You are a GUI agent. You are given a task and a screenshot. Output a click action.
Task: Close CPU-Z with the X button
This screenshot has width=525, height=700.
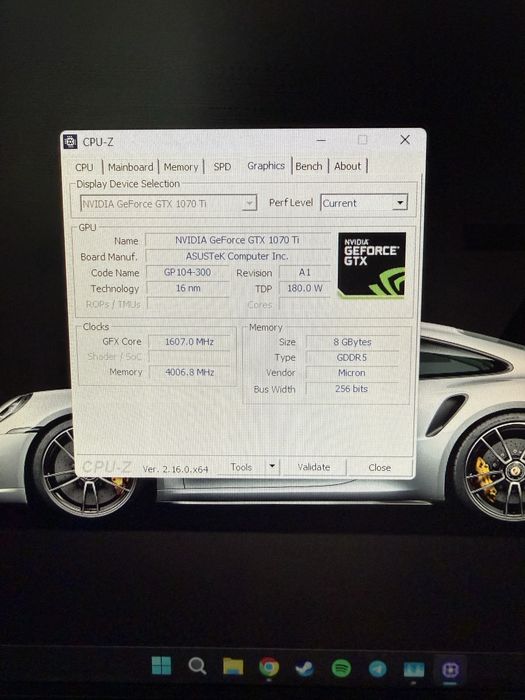pyautogui.click(x=405, y=140)
